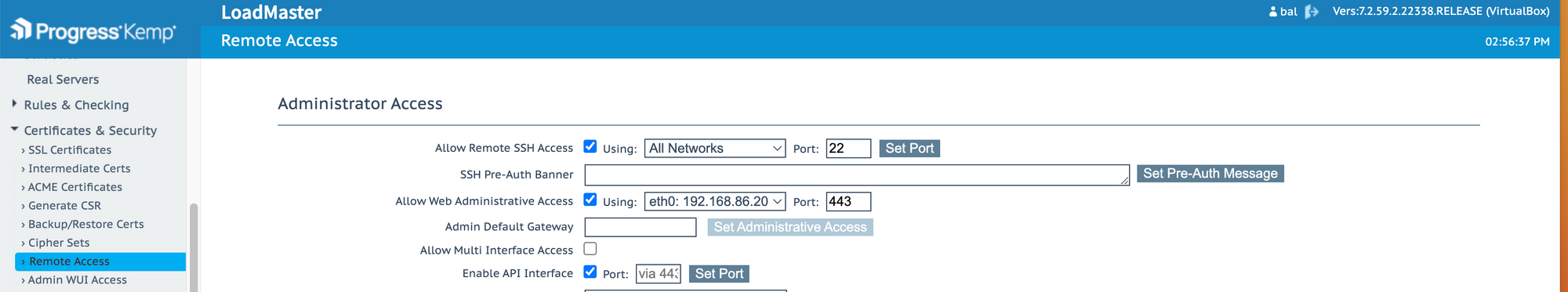Image resolution: width=1568 pixels, height=292 pixels.
Task: Go to Cipher Sets page
Action: coord(59,243)
